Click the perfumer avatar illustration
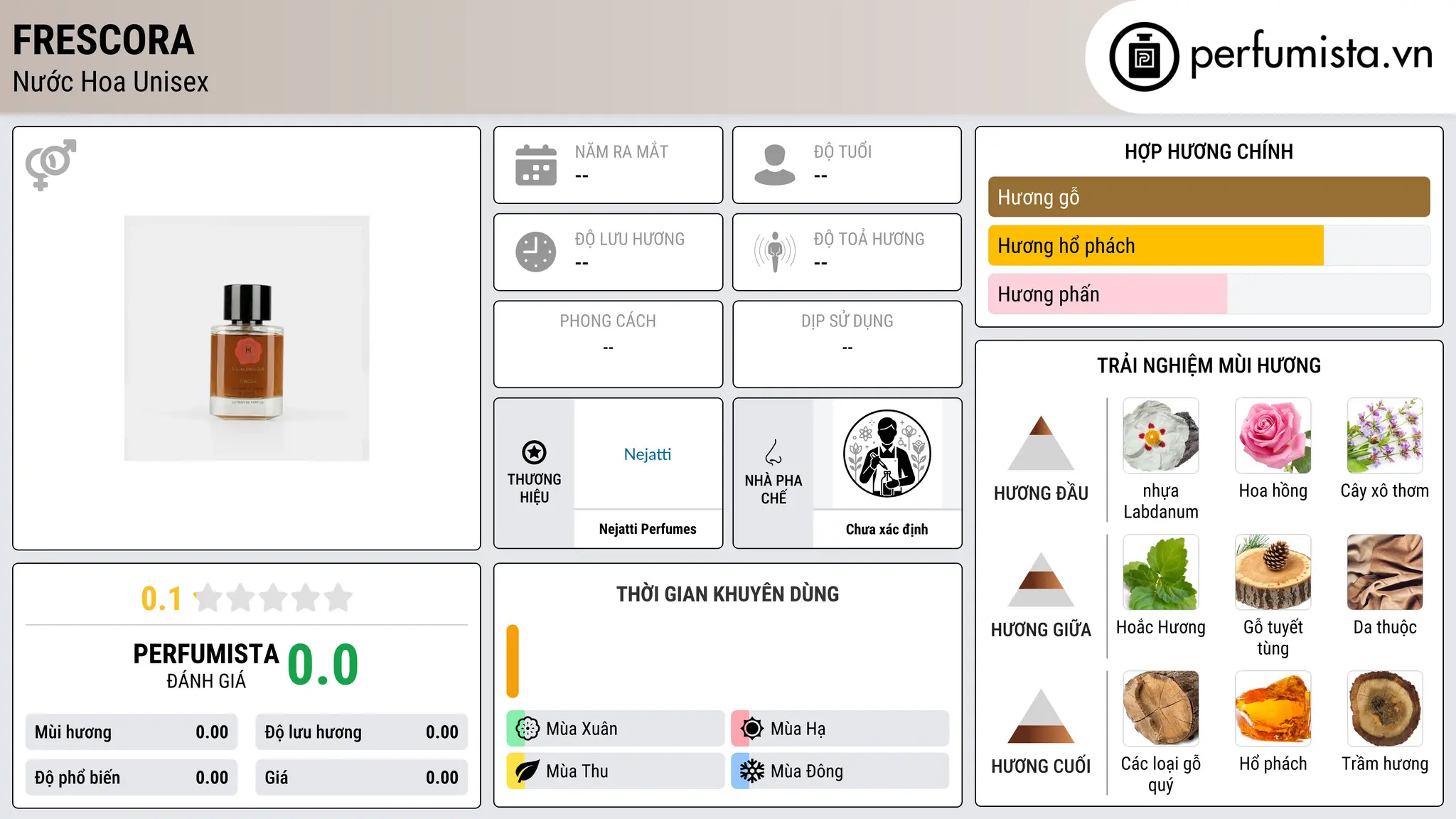The width and height of the screenshot is (1456, 819). (x=887, y=454)
